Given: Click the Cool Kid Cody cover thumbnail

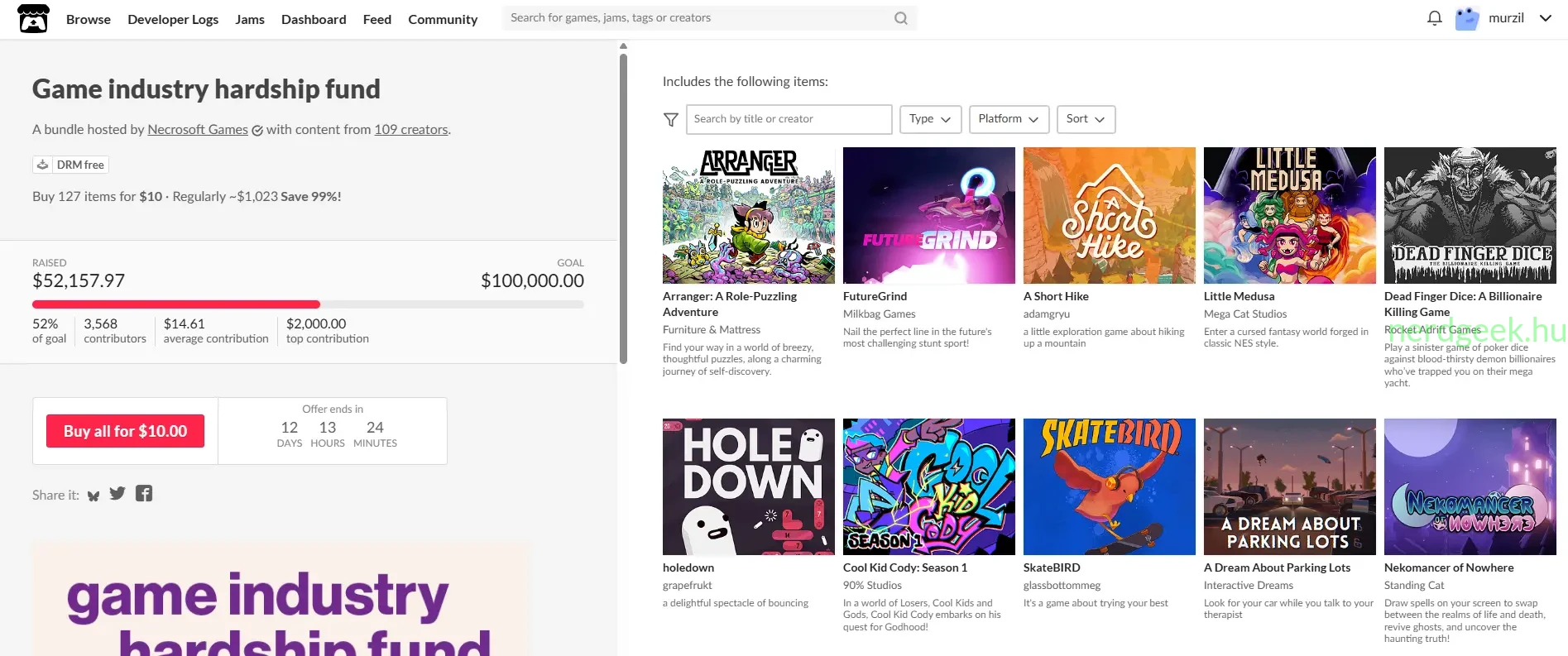Looking at the screenshot, I should click(929, 486).
